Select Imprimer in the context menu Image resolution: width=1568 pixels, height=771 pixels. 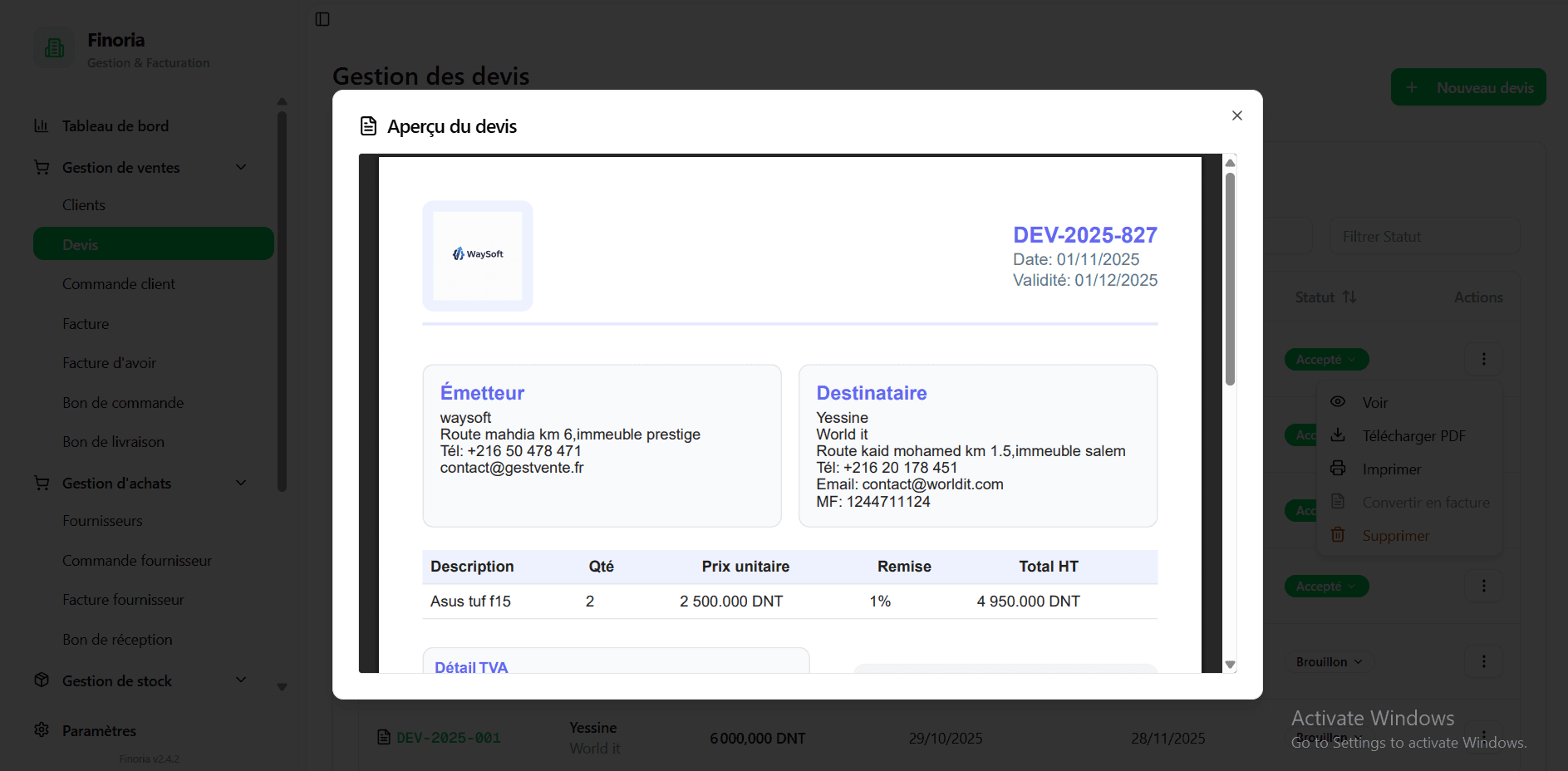1410,469
